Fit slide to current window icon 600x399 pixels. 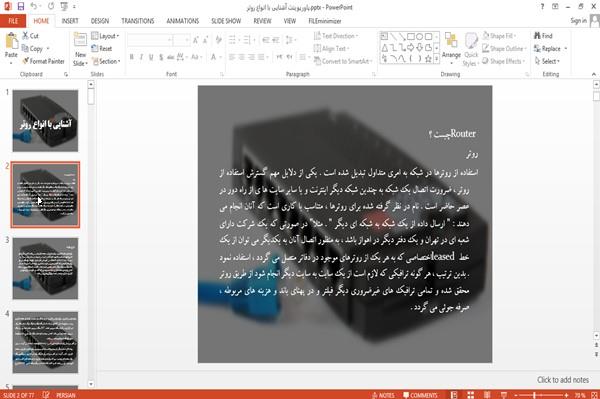pyautogui.click(x=594, y=395)
